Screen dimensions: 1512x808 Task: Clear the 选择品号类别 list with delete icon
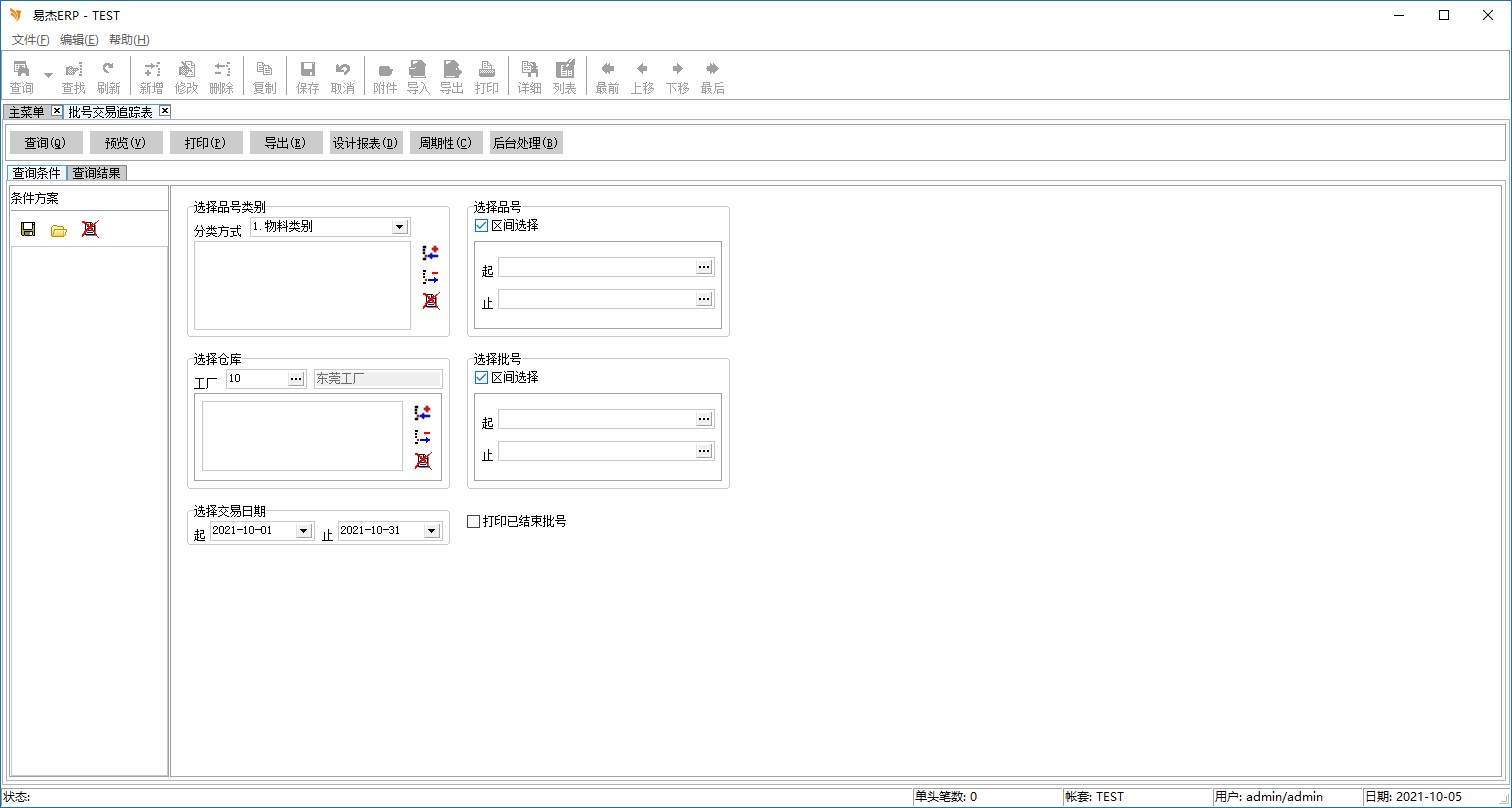coord(431,301)
